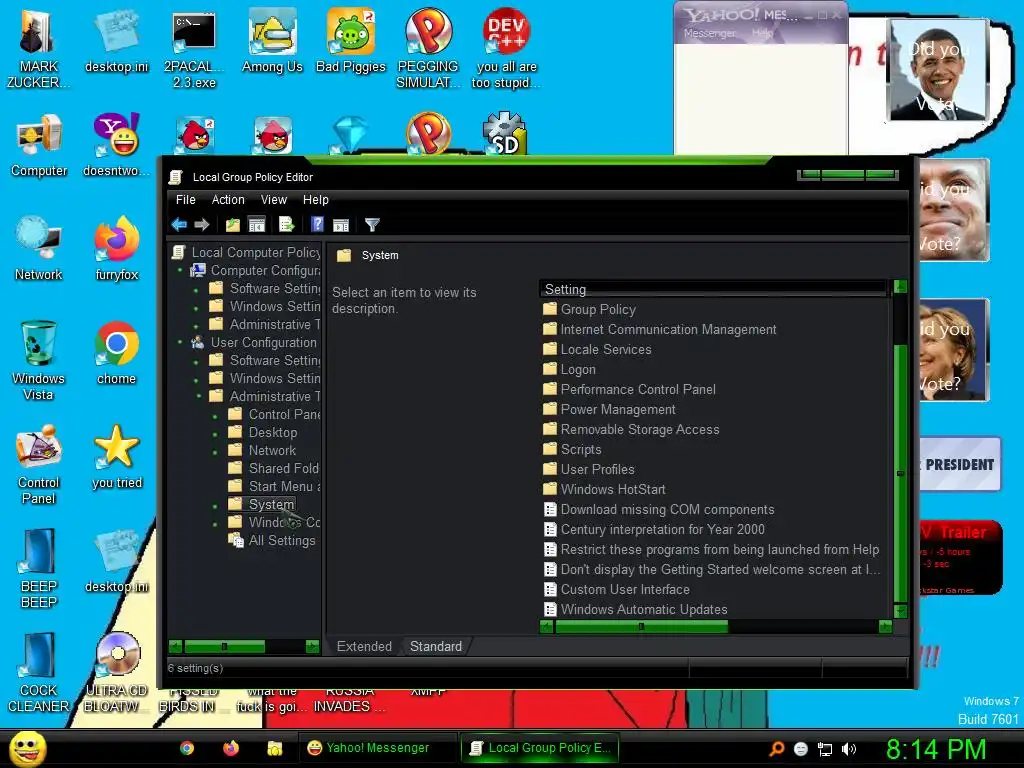Select the Network desktop icon
The height and width of the screenshot is (768, 1024).
pyautogui.click(x=39, y=249)
